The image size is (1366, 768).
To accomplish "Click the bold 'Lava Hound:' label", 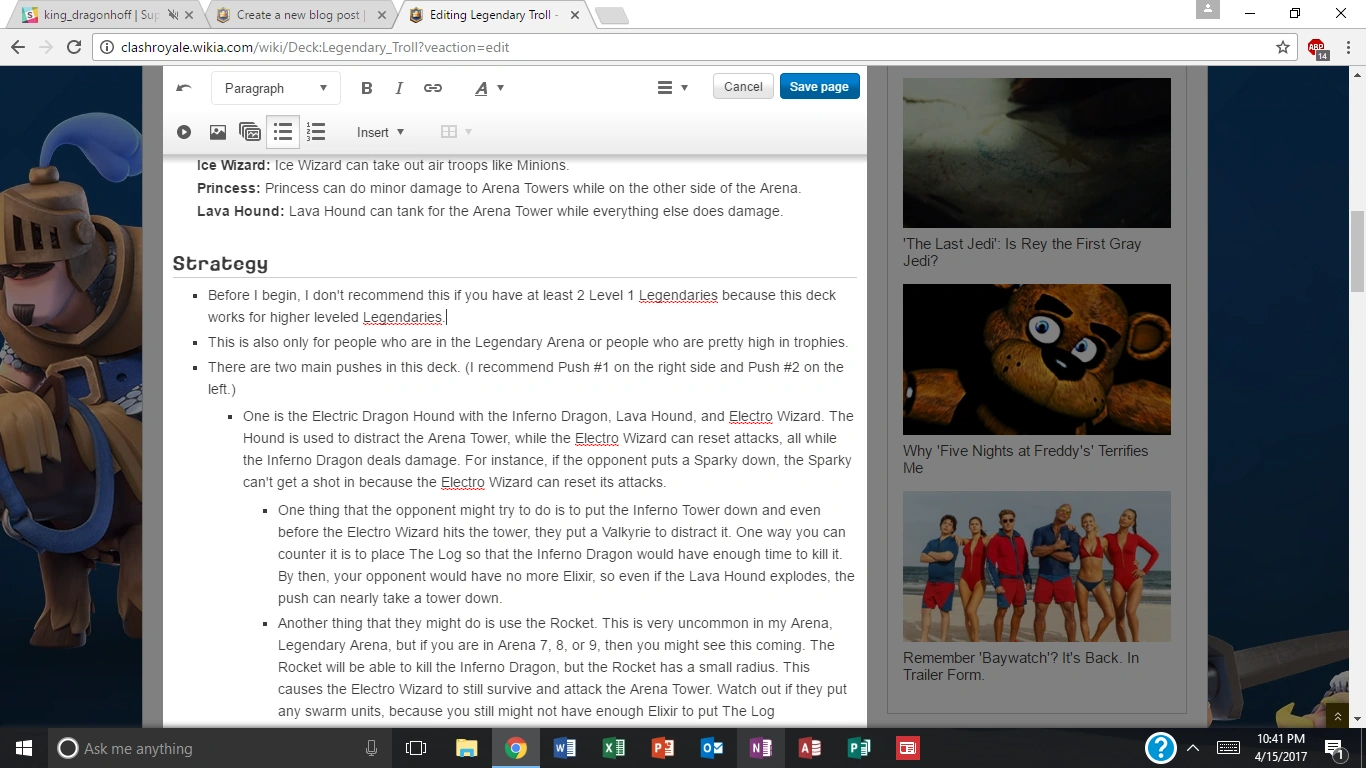I will pyautogui.click(x=241, y=211).
